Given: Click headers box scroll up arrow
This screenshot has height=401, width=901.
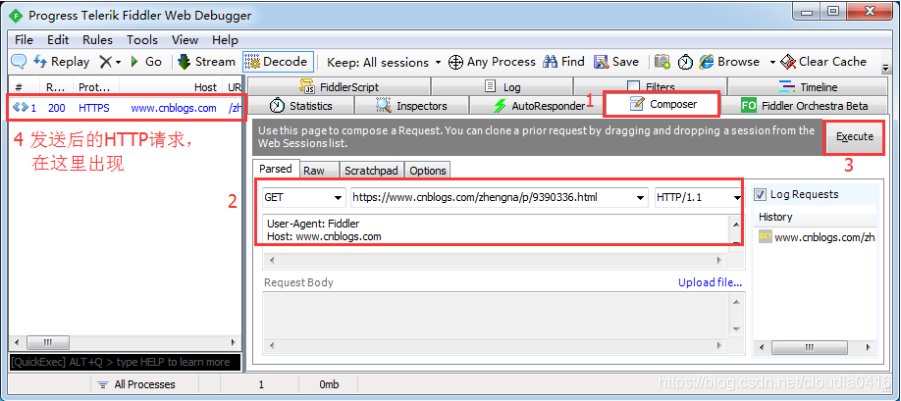Looking at the screenshot, I should [736, 223].
